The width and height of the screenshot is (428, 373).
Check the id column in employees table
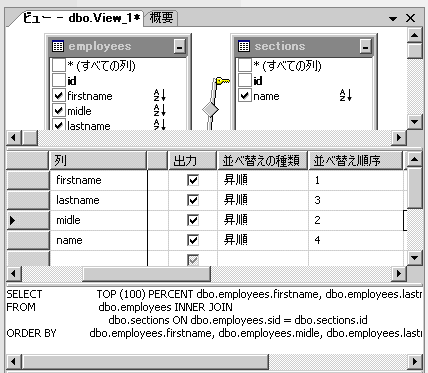click(x=59, y=80)
